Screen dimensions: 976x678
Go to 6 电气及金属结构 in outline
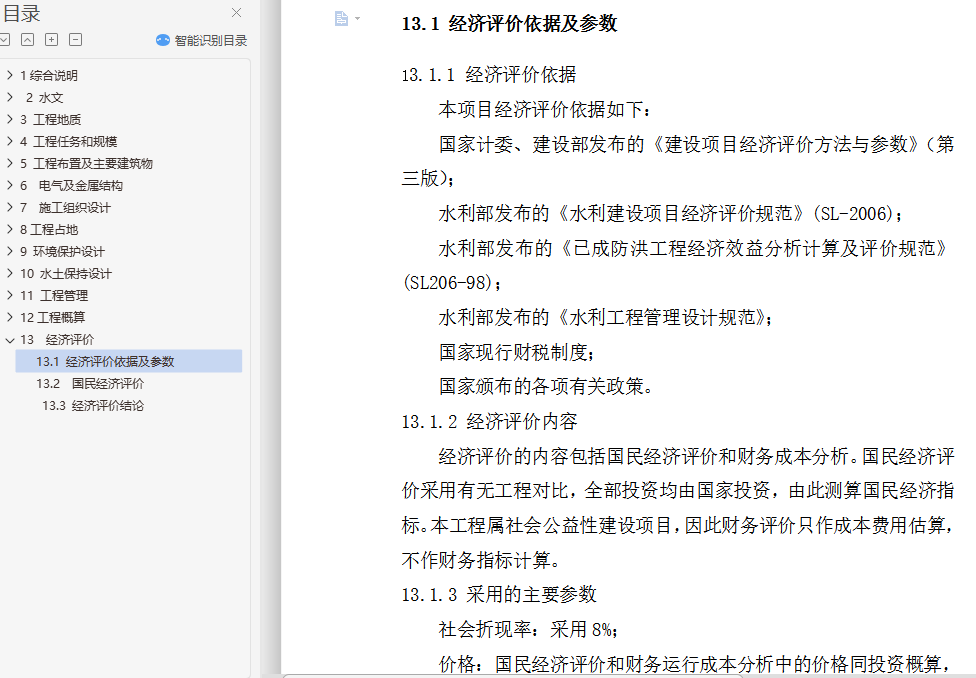point(71,185)
